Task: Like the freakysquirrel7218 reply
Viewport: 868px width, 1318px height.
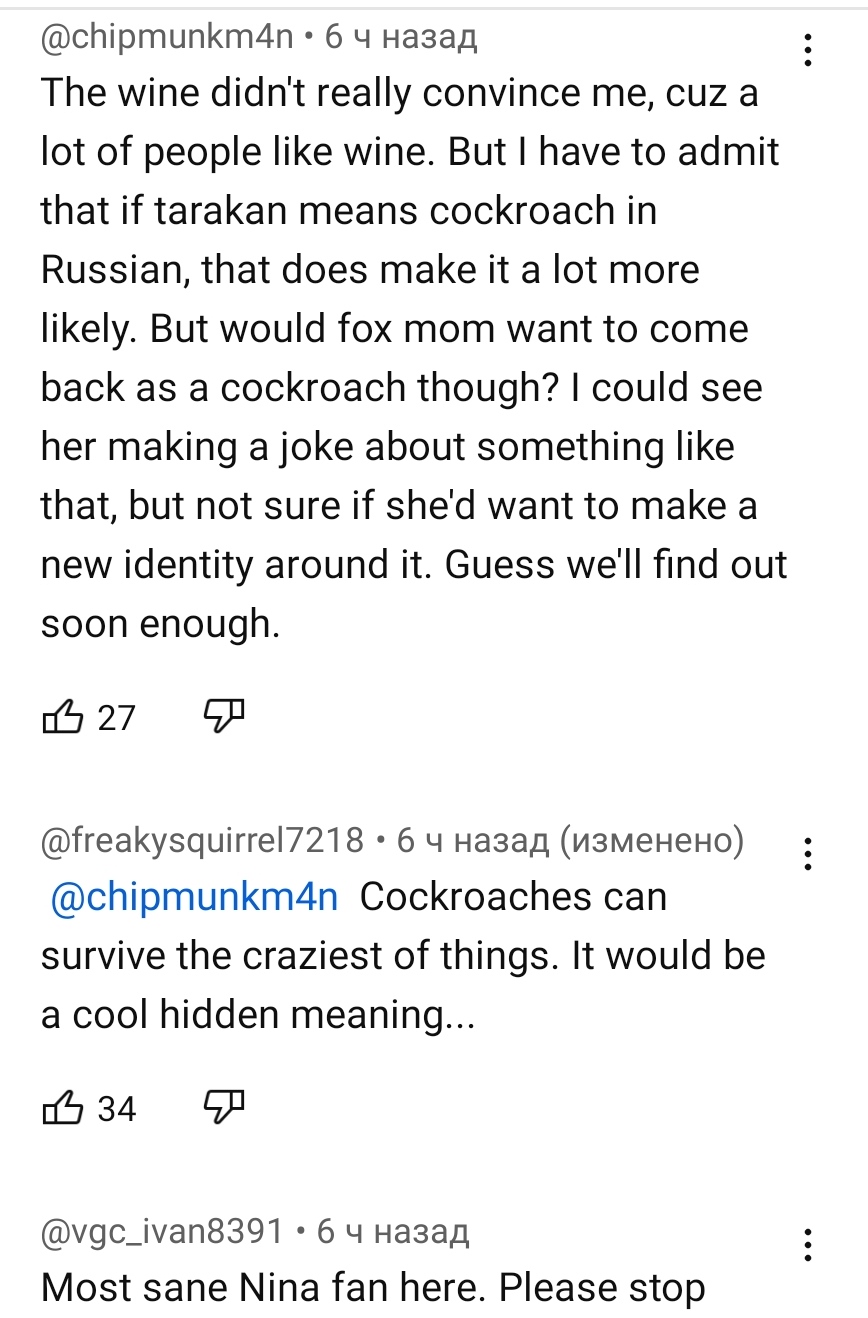Action: (62, 1108)
